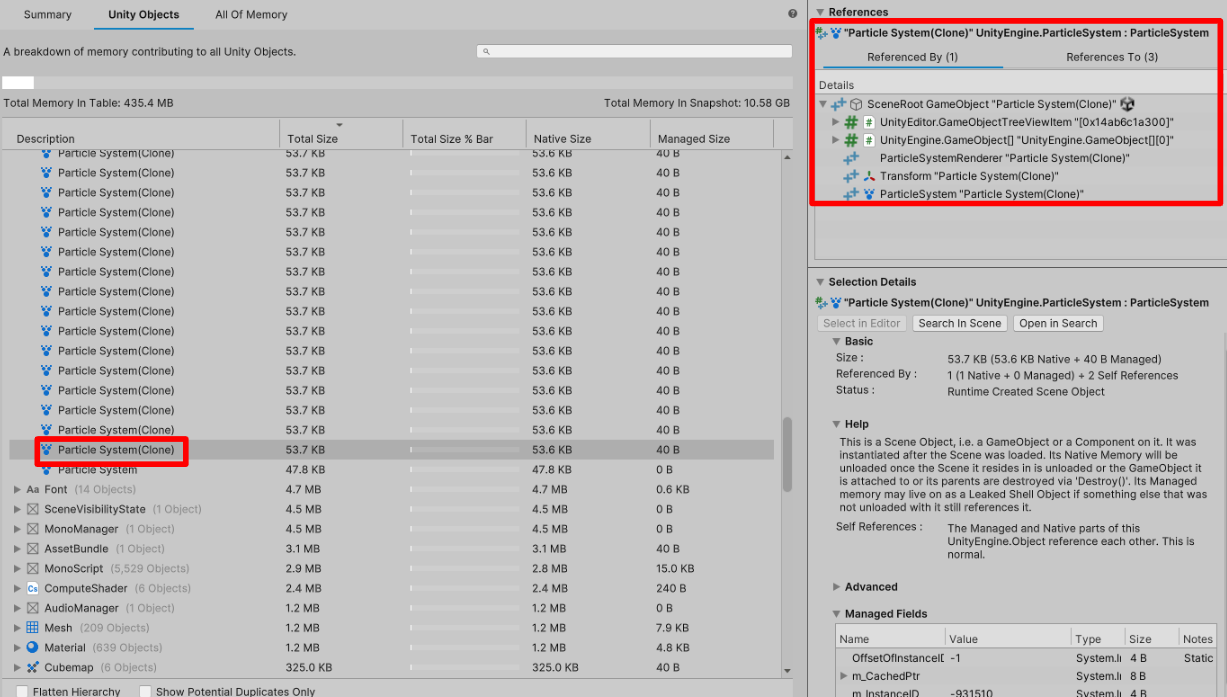Collapse the Selection Details section
Screen dimensions: 1227x697
click(x=820, y=282)
